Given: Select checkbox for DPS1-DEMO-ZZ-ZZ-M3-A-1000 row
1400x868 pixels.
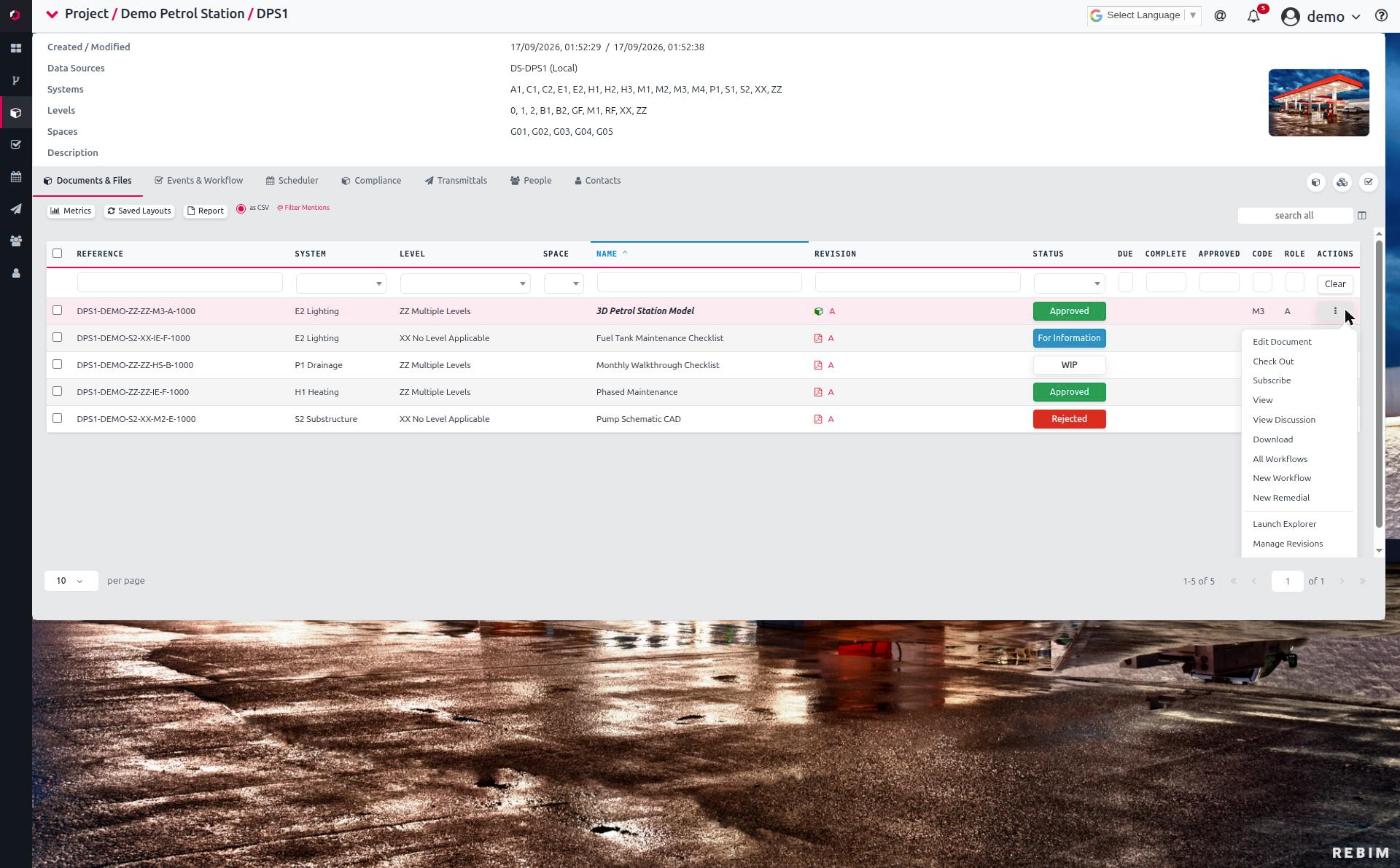Looking at the screenshot, I should 57,310.
